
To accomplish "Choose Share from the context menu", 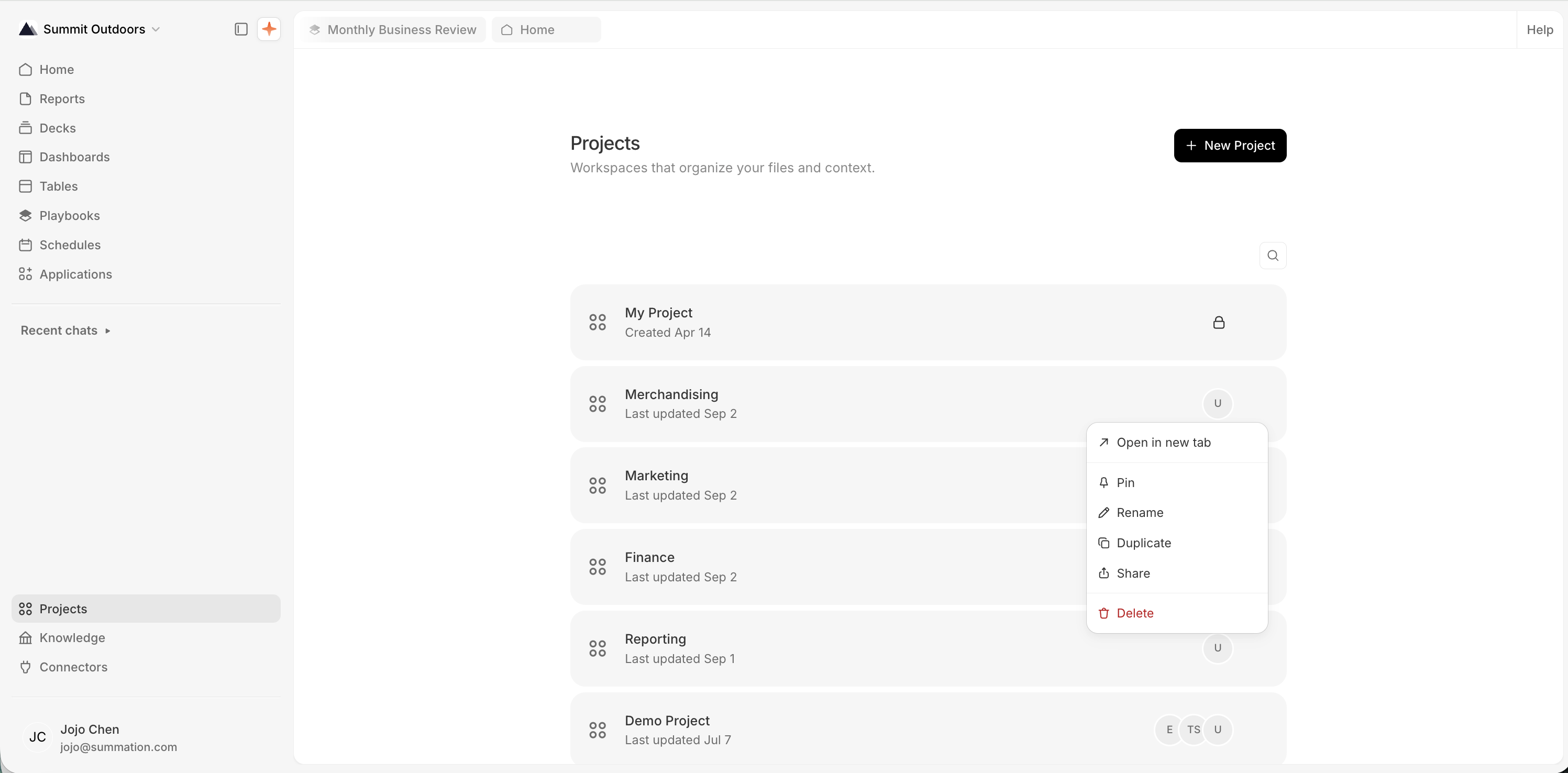I will [1177, 573].
